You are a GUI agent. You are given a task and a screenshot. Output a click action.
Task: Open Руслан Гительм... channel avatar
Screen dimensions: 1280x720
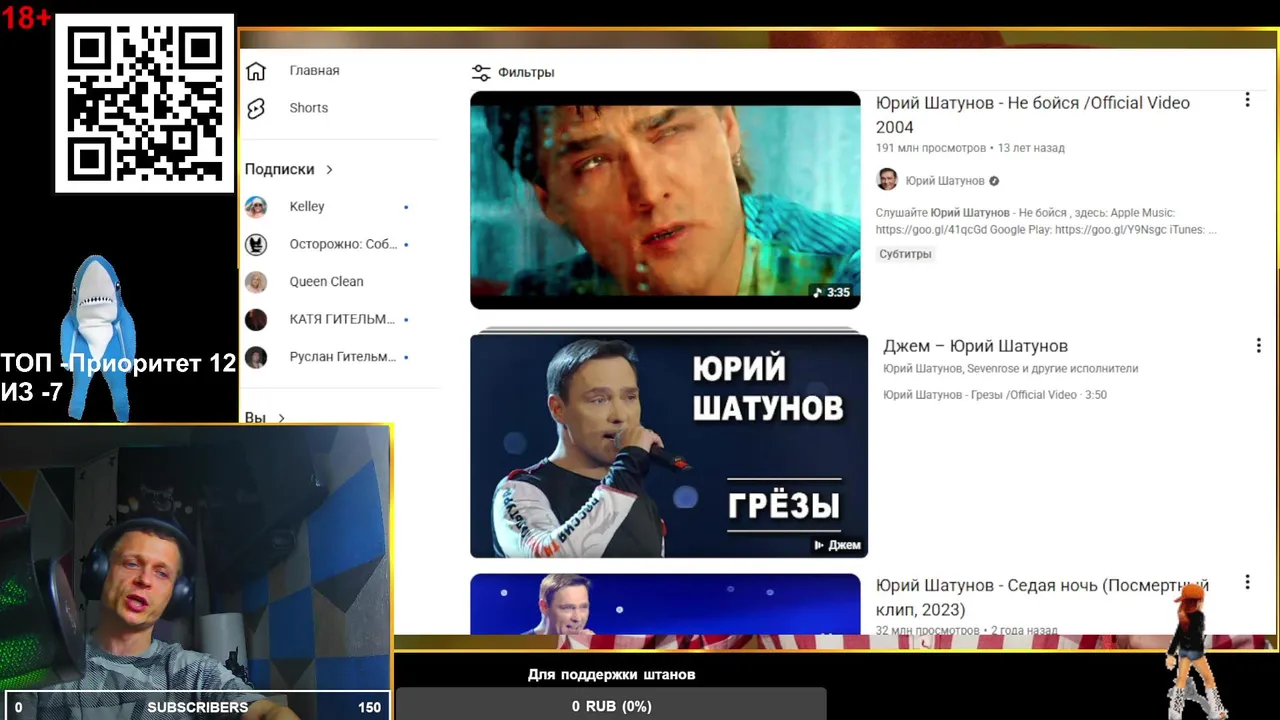point(256,357)
